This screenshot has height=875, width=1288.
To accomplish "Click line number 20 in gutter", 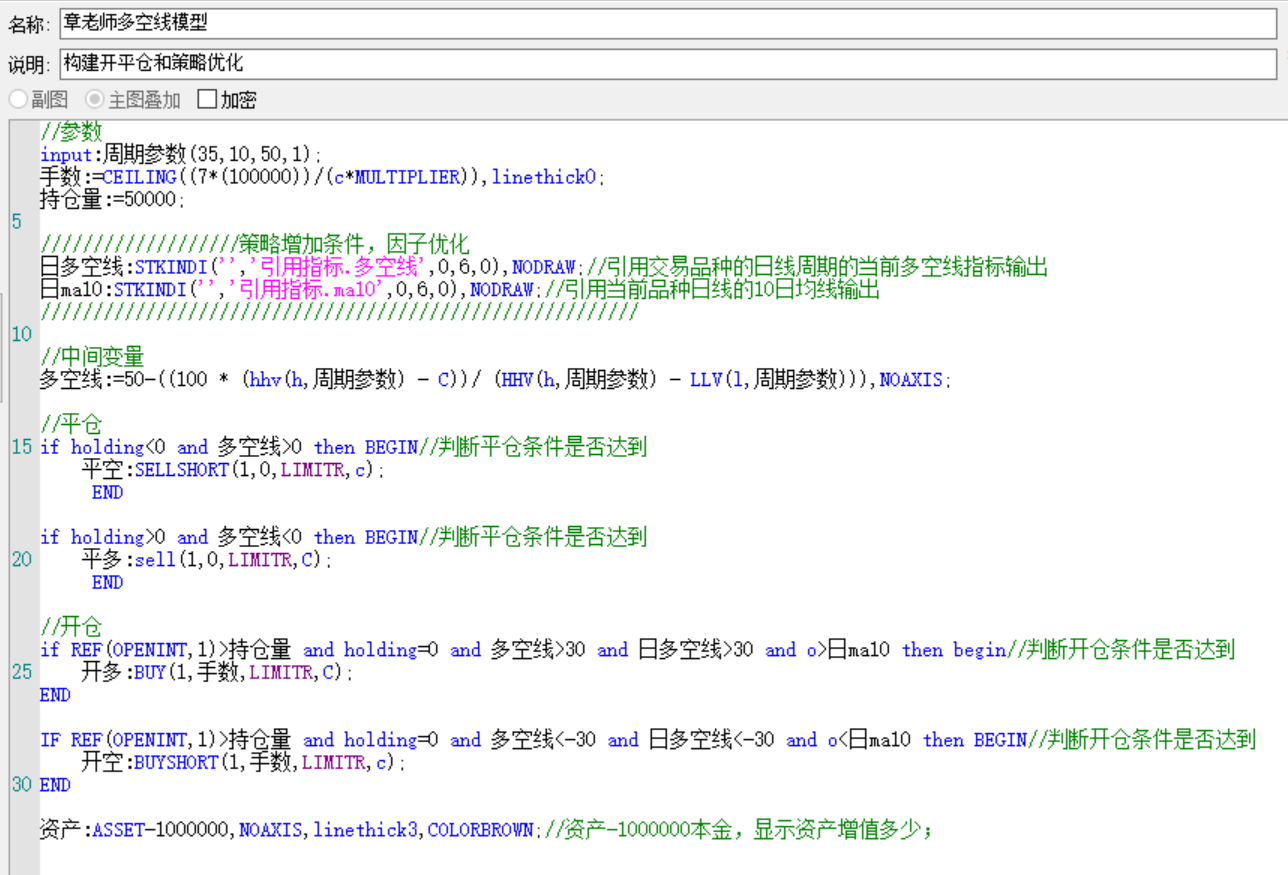I will pos(21,560).
